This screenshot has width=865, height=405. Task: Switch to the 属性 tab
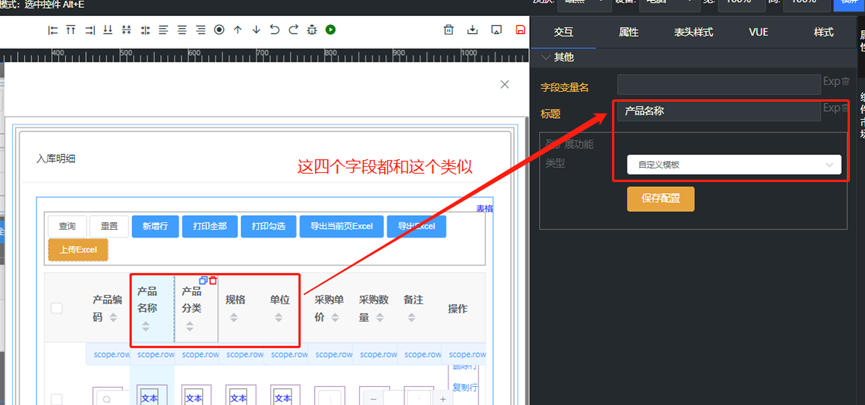tap(628, 33)
